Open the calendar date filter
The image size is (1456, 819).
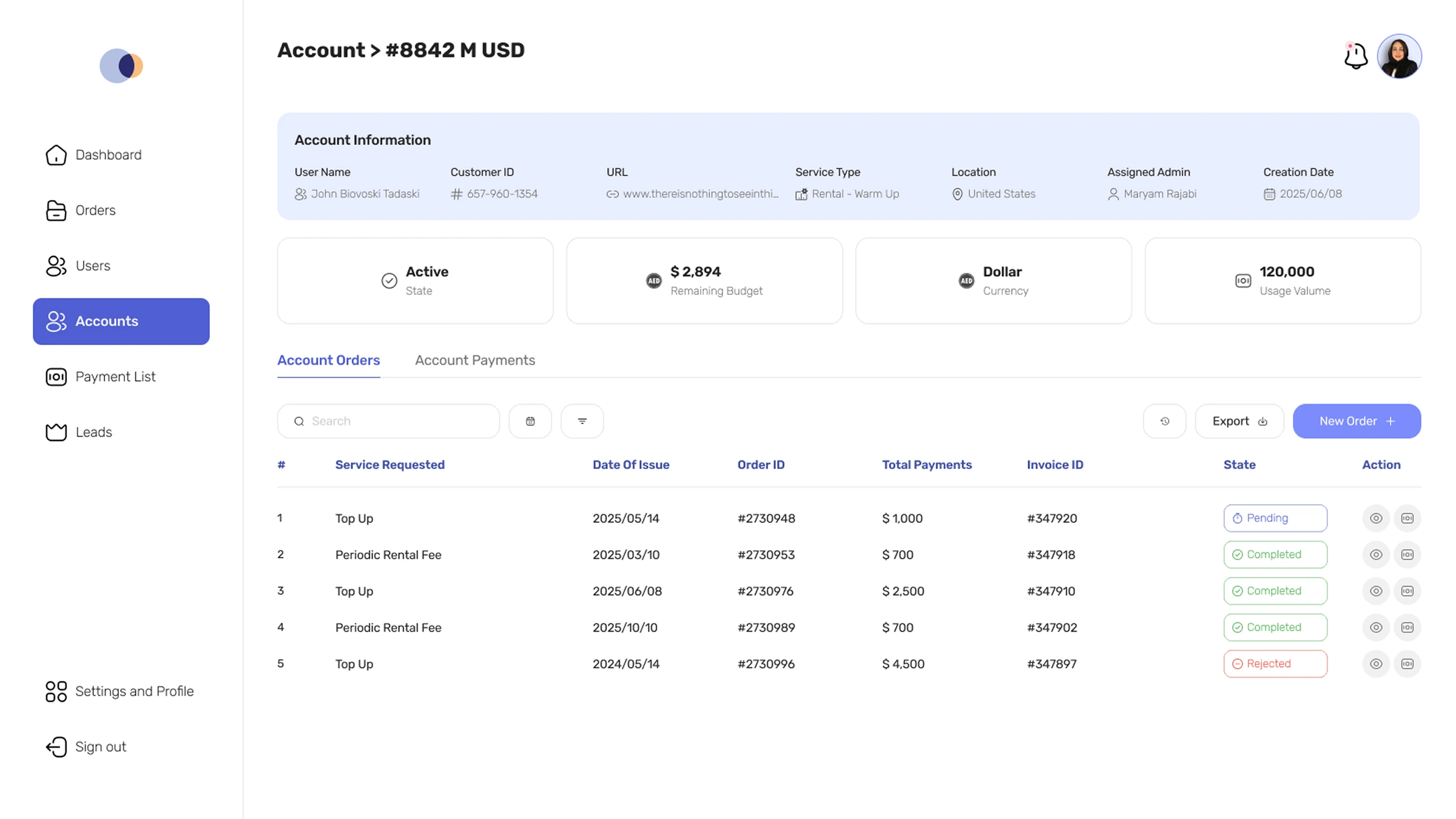530,421
